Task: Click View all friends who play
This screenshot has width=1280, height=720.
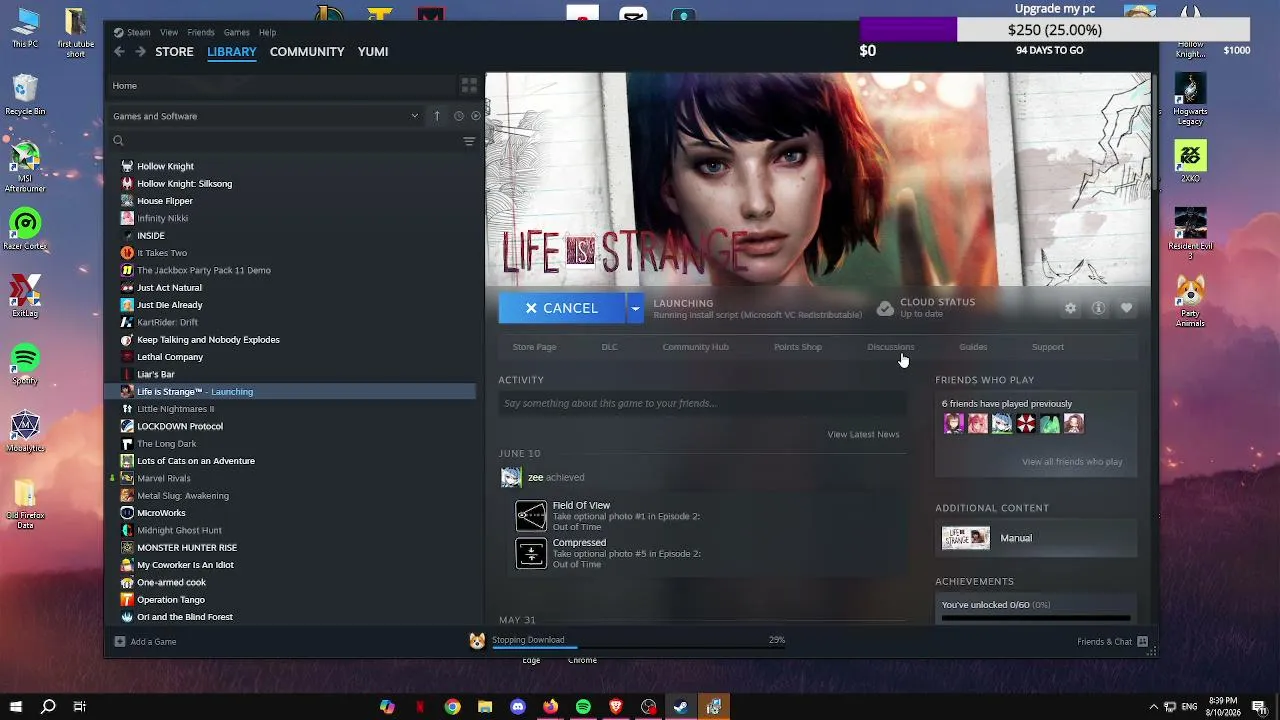Action: (x=1072, y=462)
